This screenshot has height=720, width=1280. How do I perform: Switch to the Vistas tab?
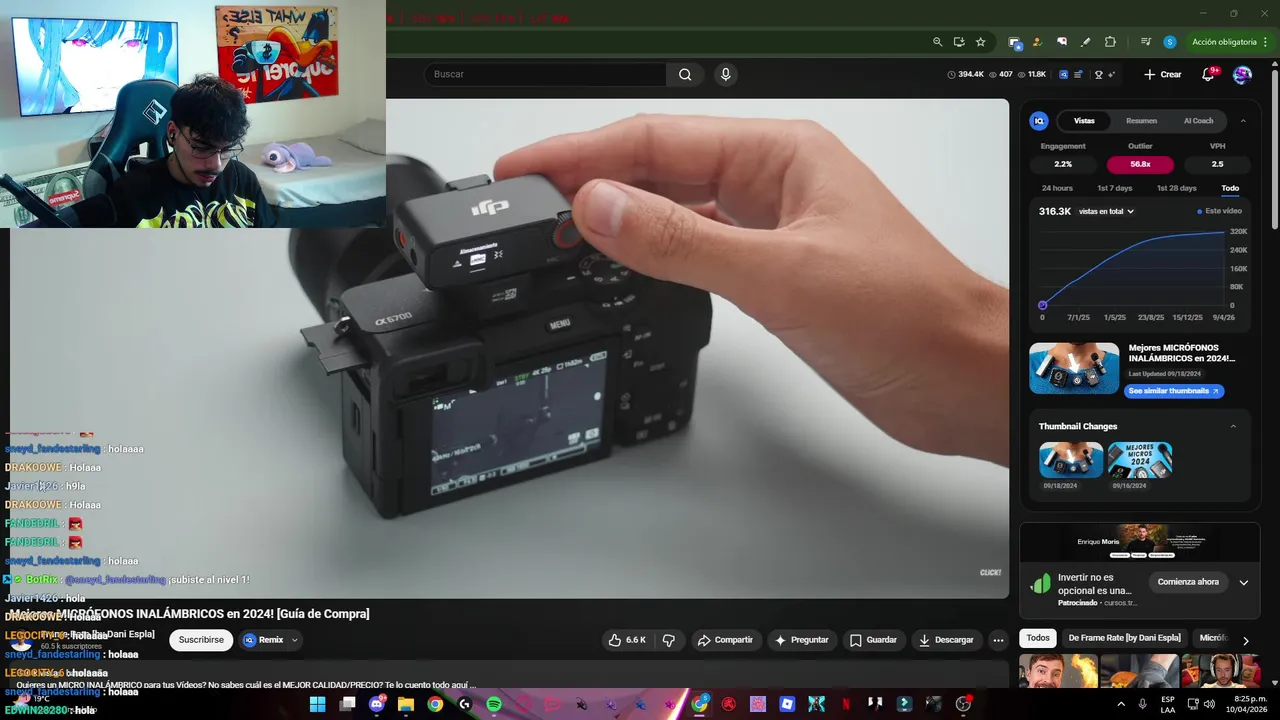[x=1084, y=121]
